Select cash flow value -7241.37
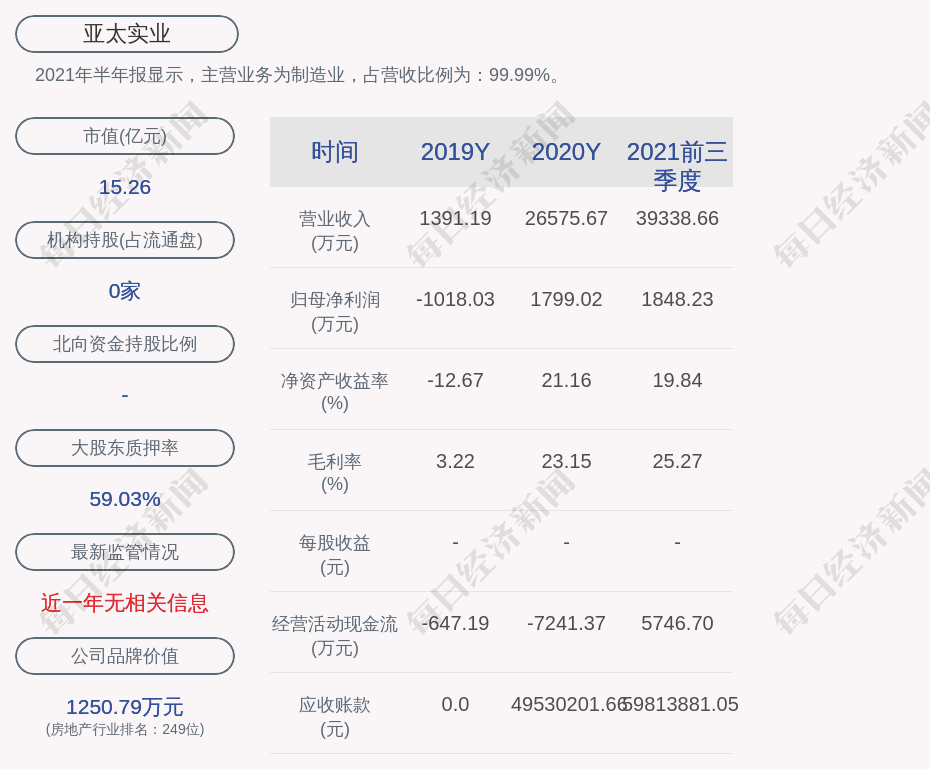Image resolution: width=930 pixels, height=769 pixels. click(x=566, y=623)
